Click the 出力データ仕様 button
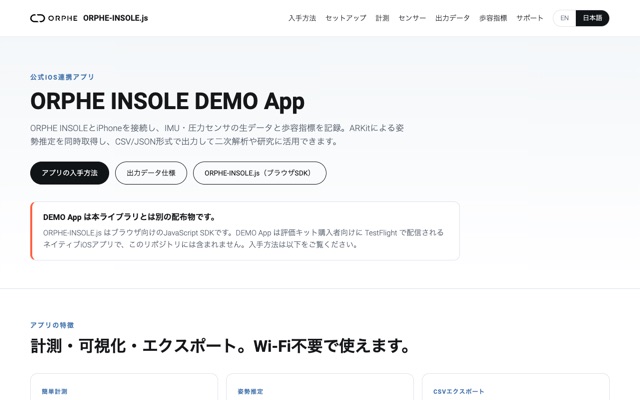Image resolution: width=640 pixels, height=400 pixels. coord(151,173)
